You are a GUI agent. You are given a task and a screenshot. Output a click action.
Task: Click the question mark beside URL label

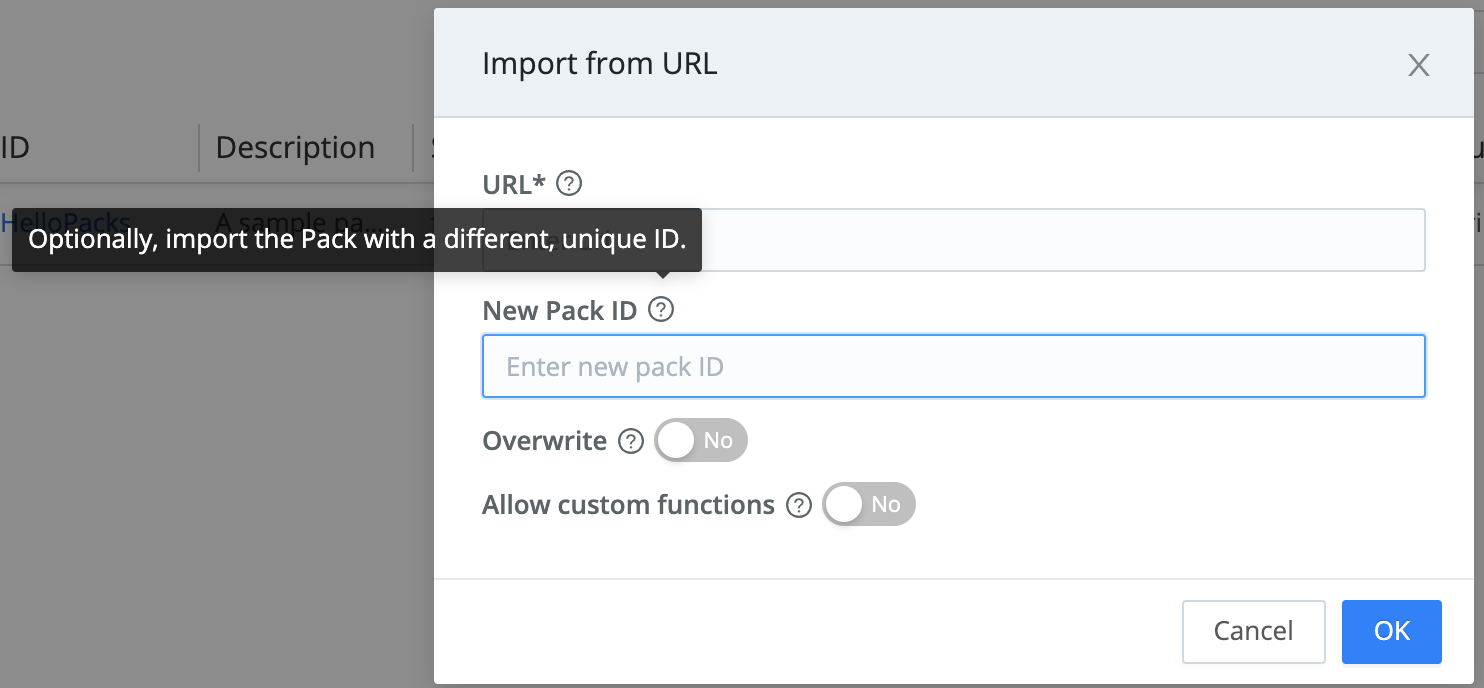(x=568, y=183)
